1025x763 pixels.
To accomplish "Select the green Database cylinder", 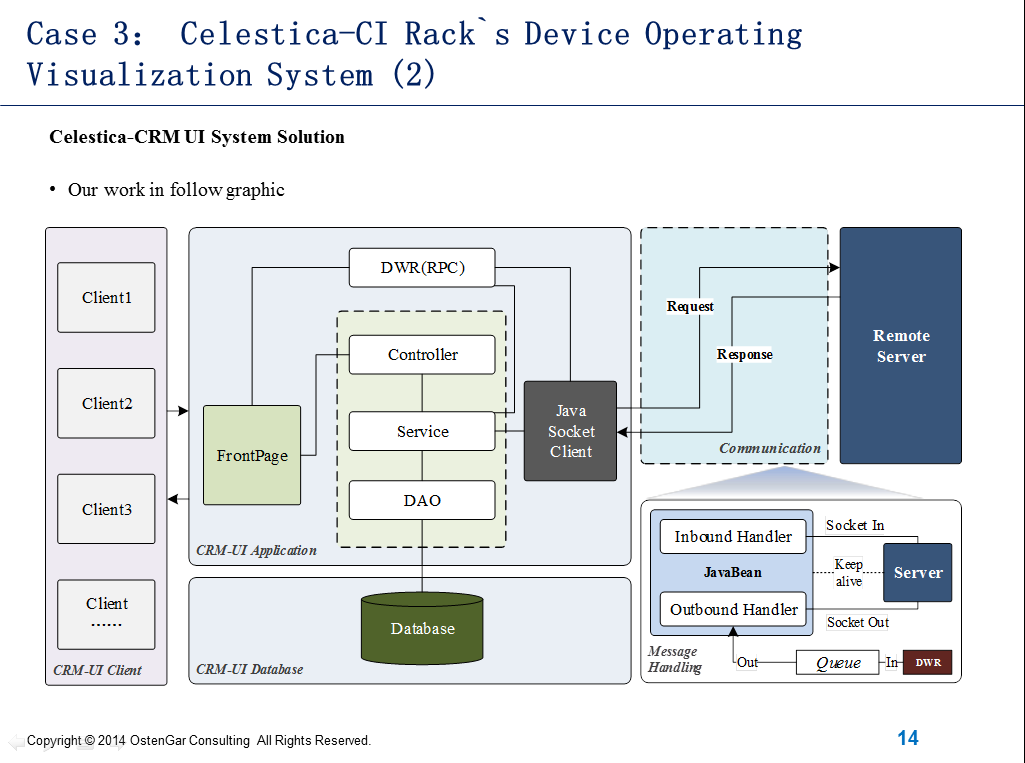I will pyautogui.click(x=422, y=628).
